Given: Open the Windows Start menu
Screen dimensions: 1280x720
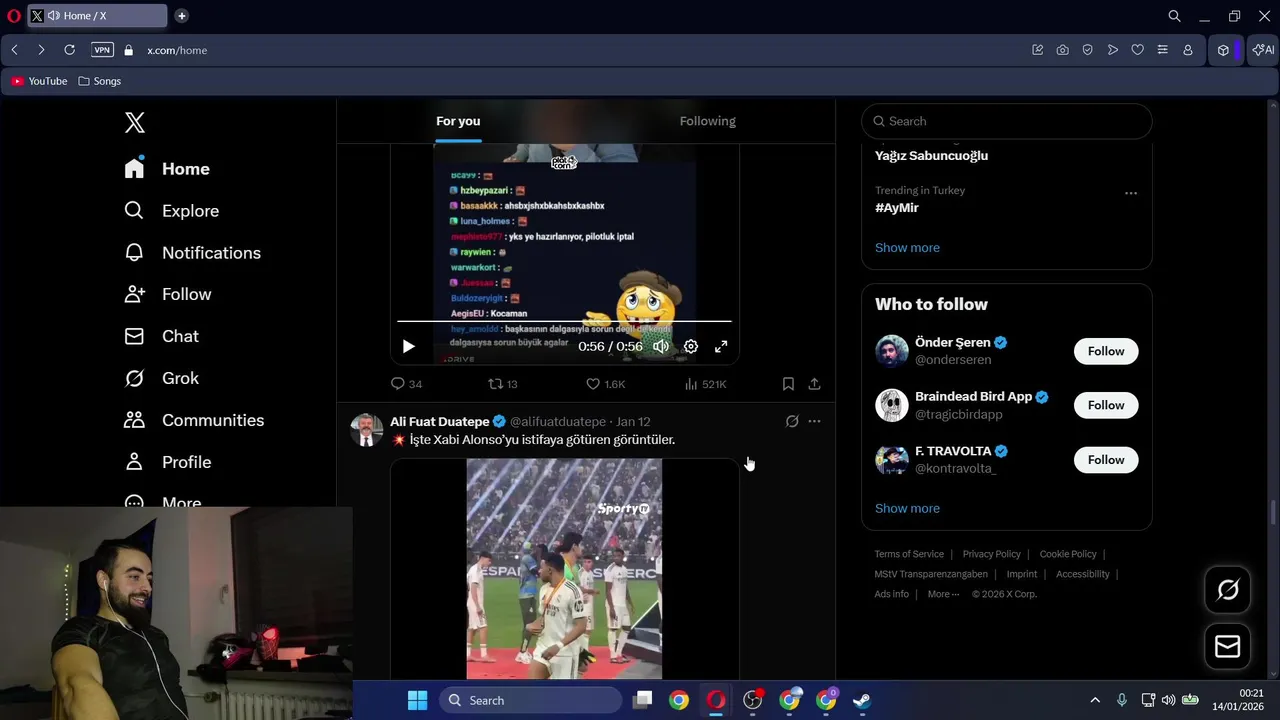Looking at the screenshot, I should coord(418,700).
